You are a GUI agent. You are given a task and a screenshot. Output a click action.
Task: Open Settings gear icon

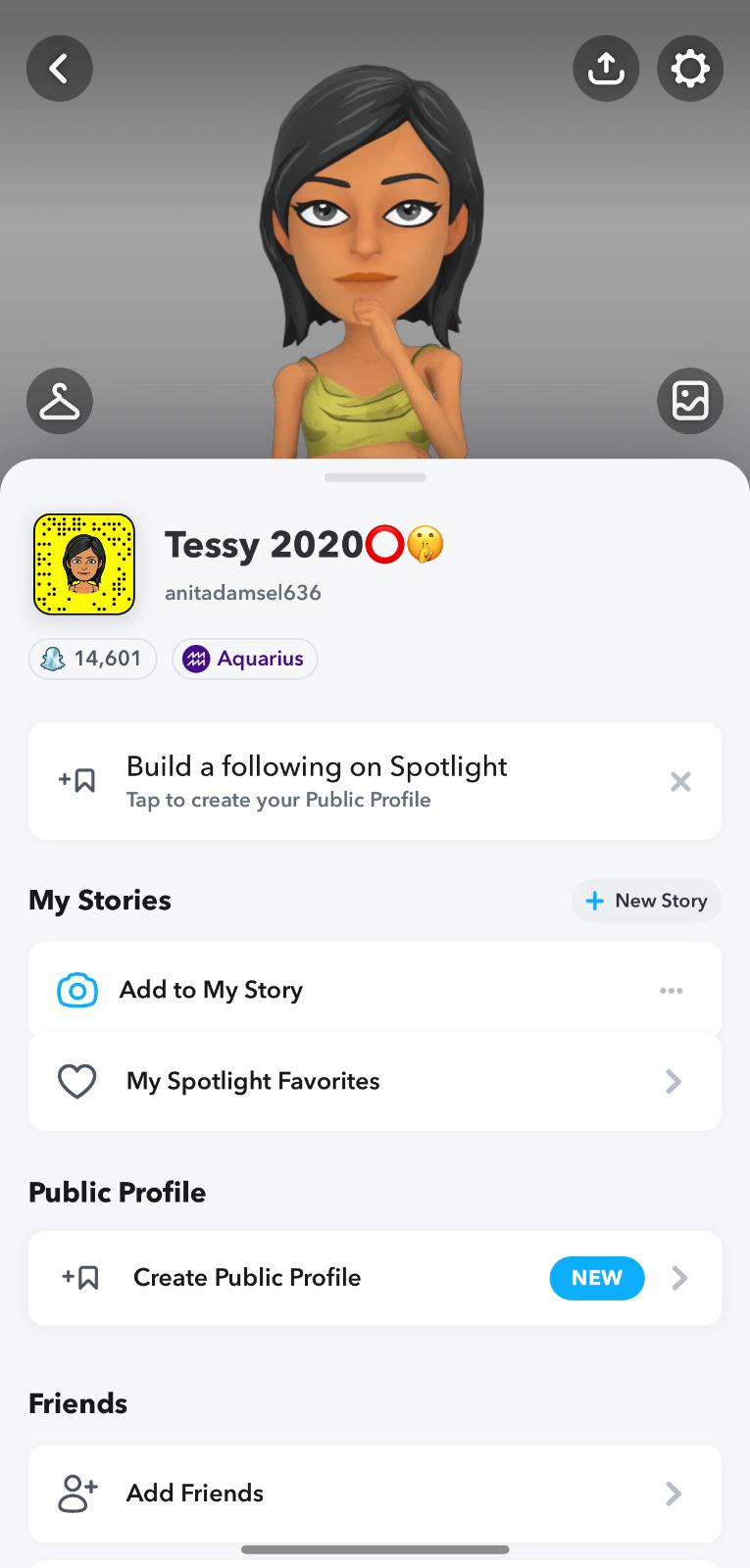pyautogui.click(x=690, y=69)
